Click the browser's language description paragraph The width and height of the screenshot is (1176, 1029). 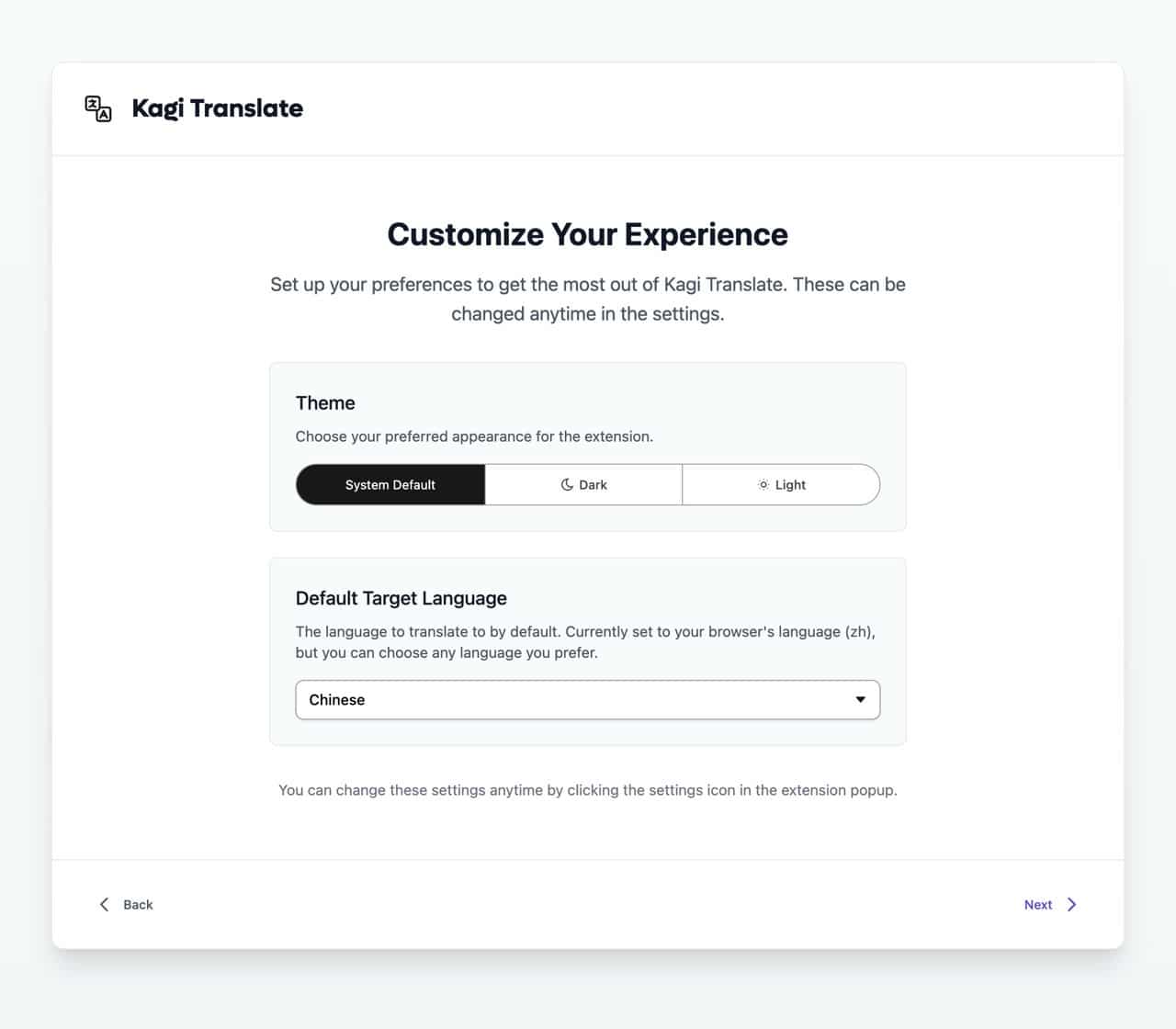pos(585,642)
